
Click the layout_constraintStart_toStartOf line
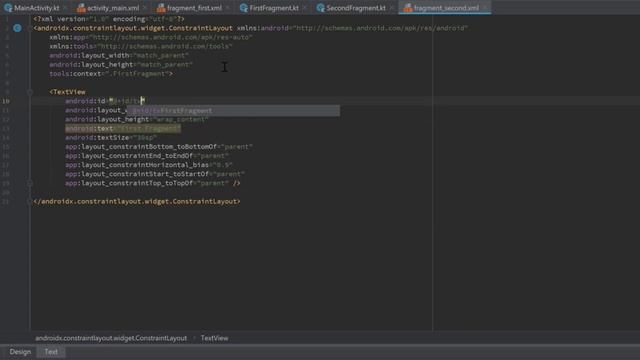tap(155, 174)
